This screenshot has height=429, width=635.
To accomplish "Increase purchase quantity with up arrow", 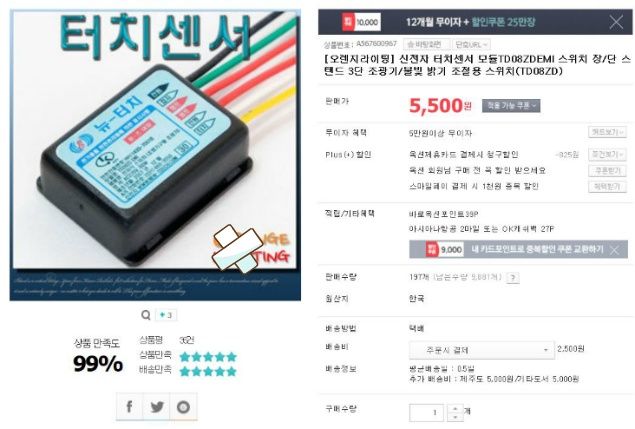I will coord(455,409).
